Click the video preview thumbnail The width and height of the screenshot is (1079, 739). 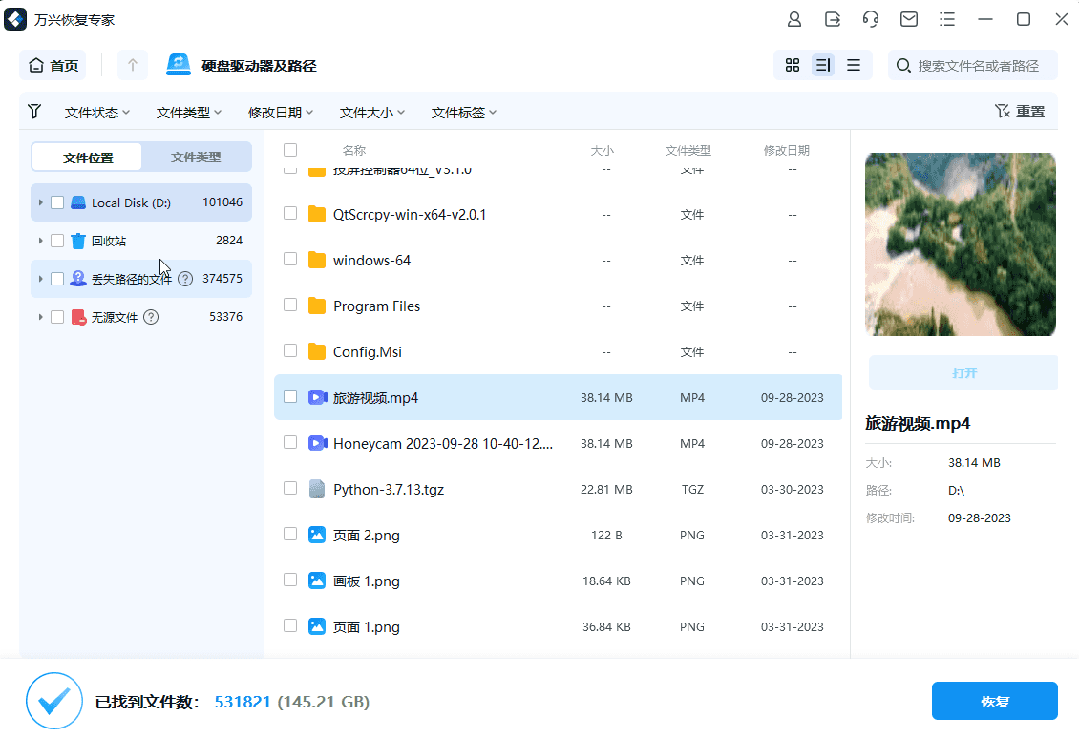tap(960, 244)
